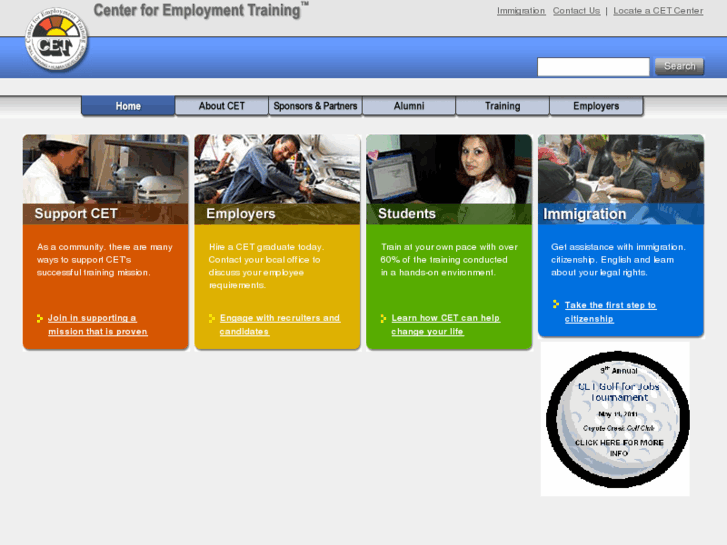Image resolution: width=727 pixels, height=545 pixels.
Task: Click yellow arrow bullet beside Learn how CET
Action: (x=383, y=318)
